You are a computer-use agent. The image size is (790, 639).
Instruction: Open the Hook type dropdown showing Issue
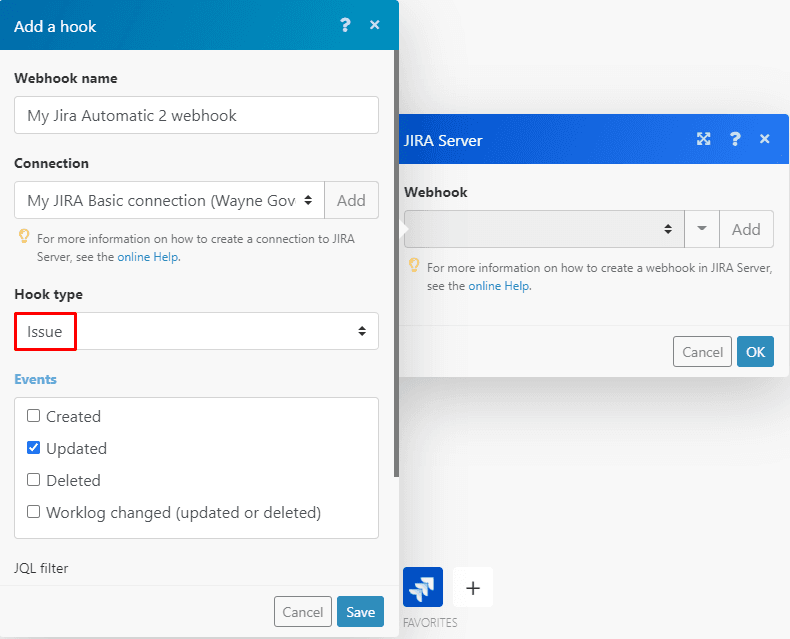point(196,331)
